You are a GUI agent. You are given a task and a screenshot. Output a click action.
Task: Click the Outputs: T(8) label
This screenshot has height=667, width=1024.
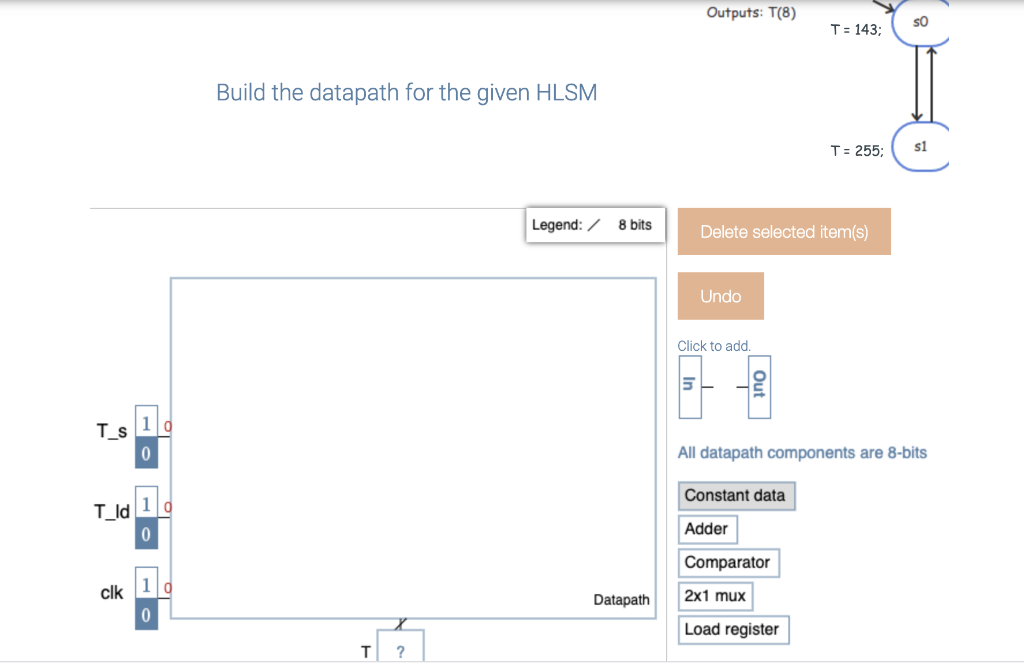coord(750,12)
